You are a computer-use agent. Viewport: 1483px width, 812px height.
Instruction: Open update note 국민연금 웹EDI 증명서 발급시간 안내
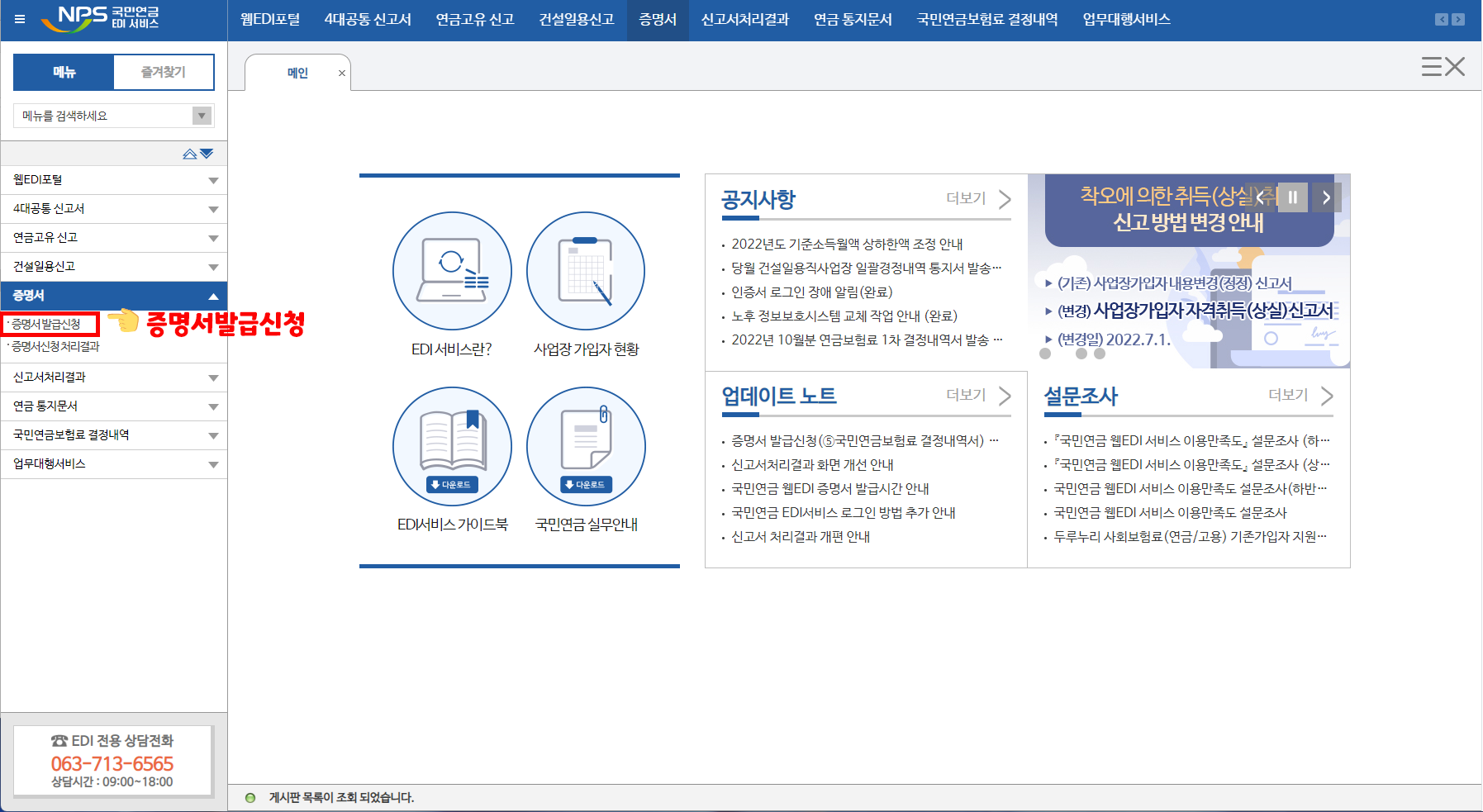click(830, 489)
